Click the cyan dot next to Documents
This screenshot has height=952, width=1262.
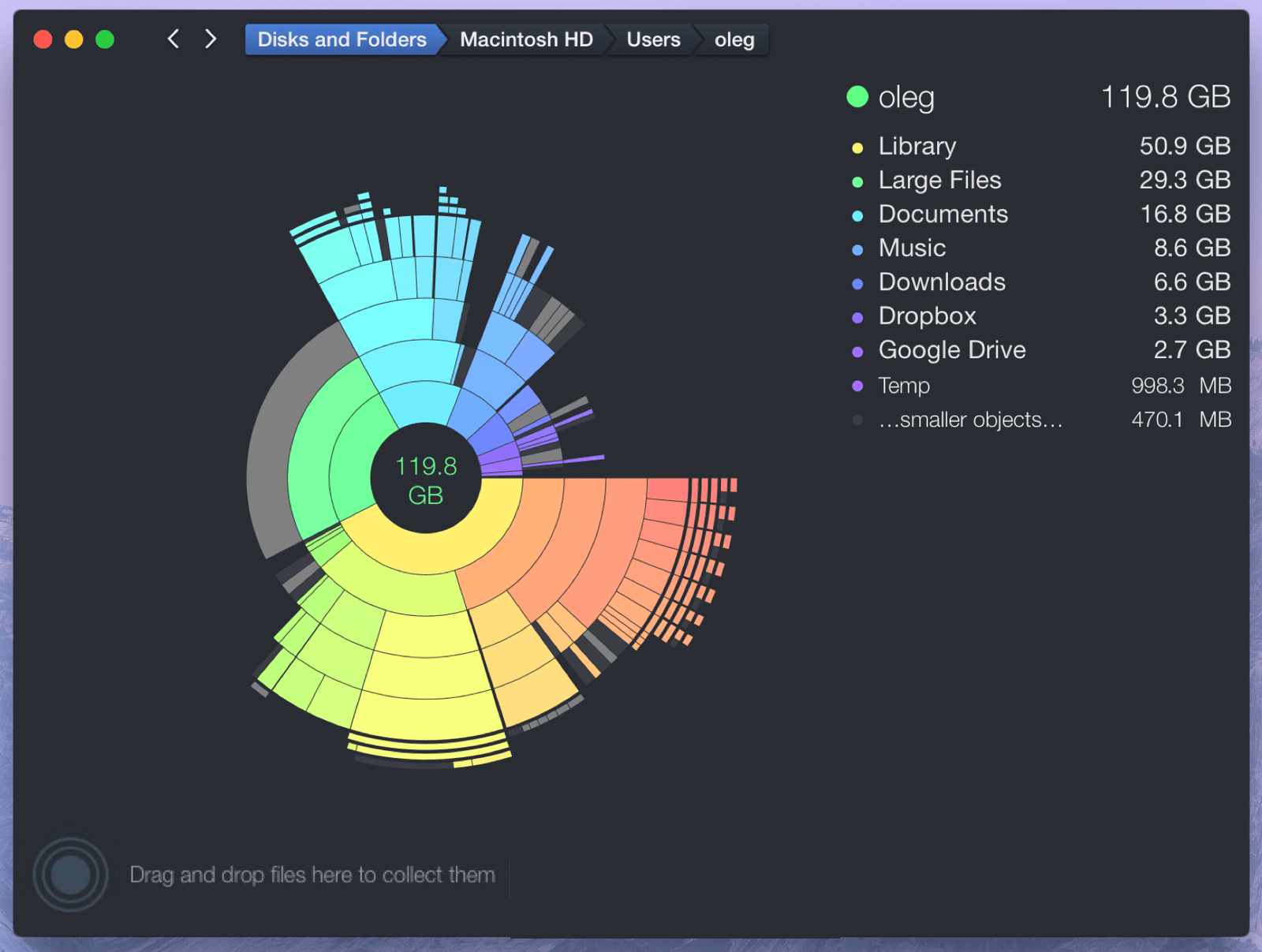pyautogui.click(x=857, y=215)
